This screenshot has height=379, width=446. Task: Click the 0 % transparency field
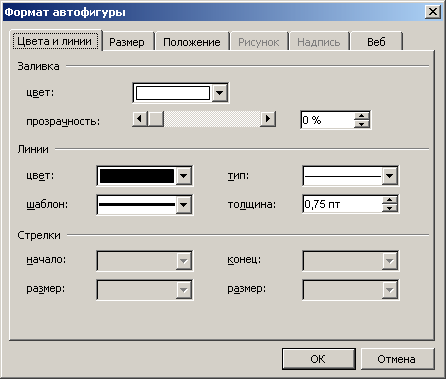327,120
